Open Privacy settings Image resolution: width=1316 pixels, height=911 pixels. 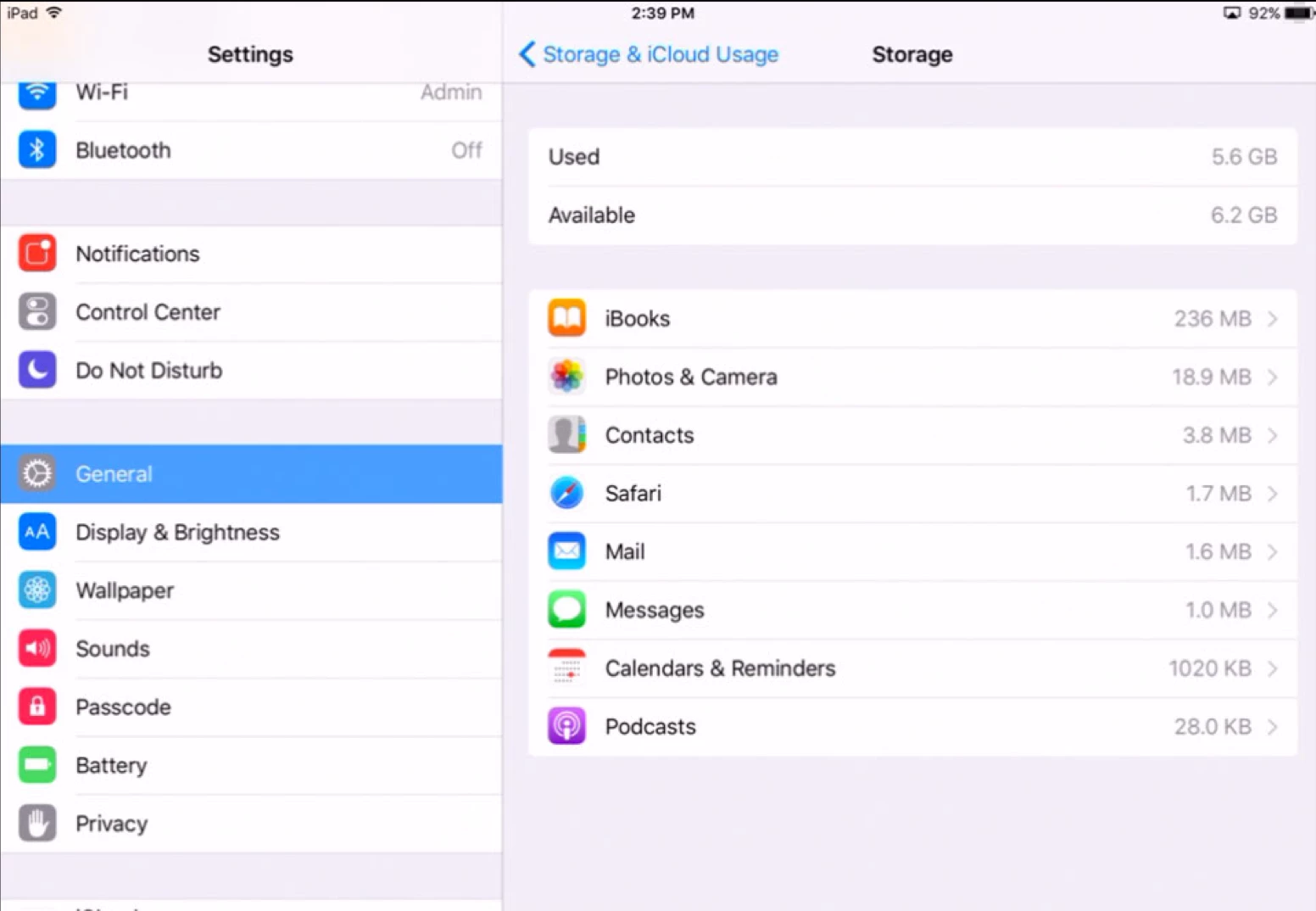click(x=251, y=824)
